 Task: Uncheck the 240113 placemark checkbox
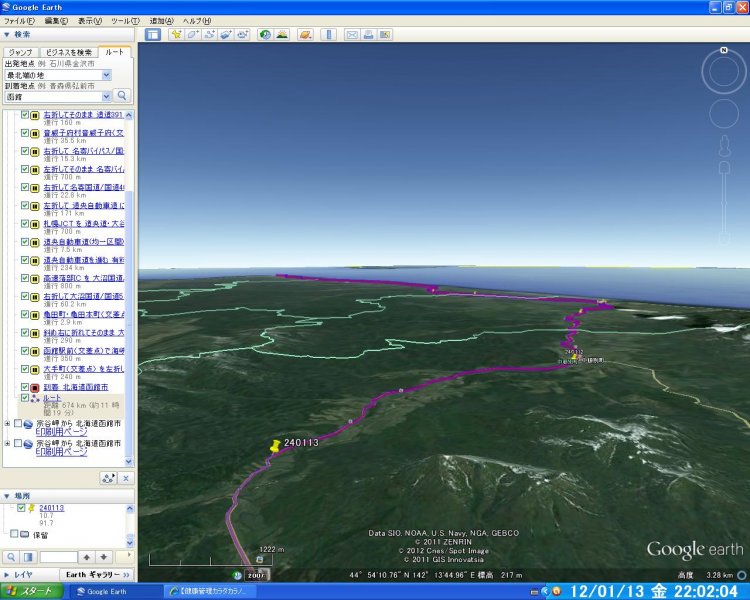point(21,508)
